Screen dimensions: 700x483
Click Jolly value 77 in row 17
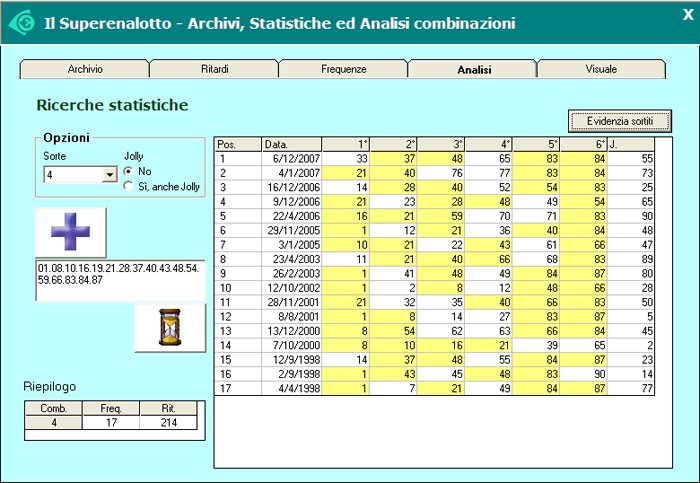[x=631, y=388]
